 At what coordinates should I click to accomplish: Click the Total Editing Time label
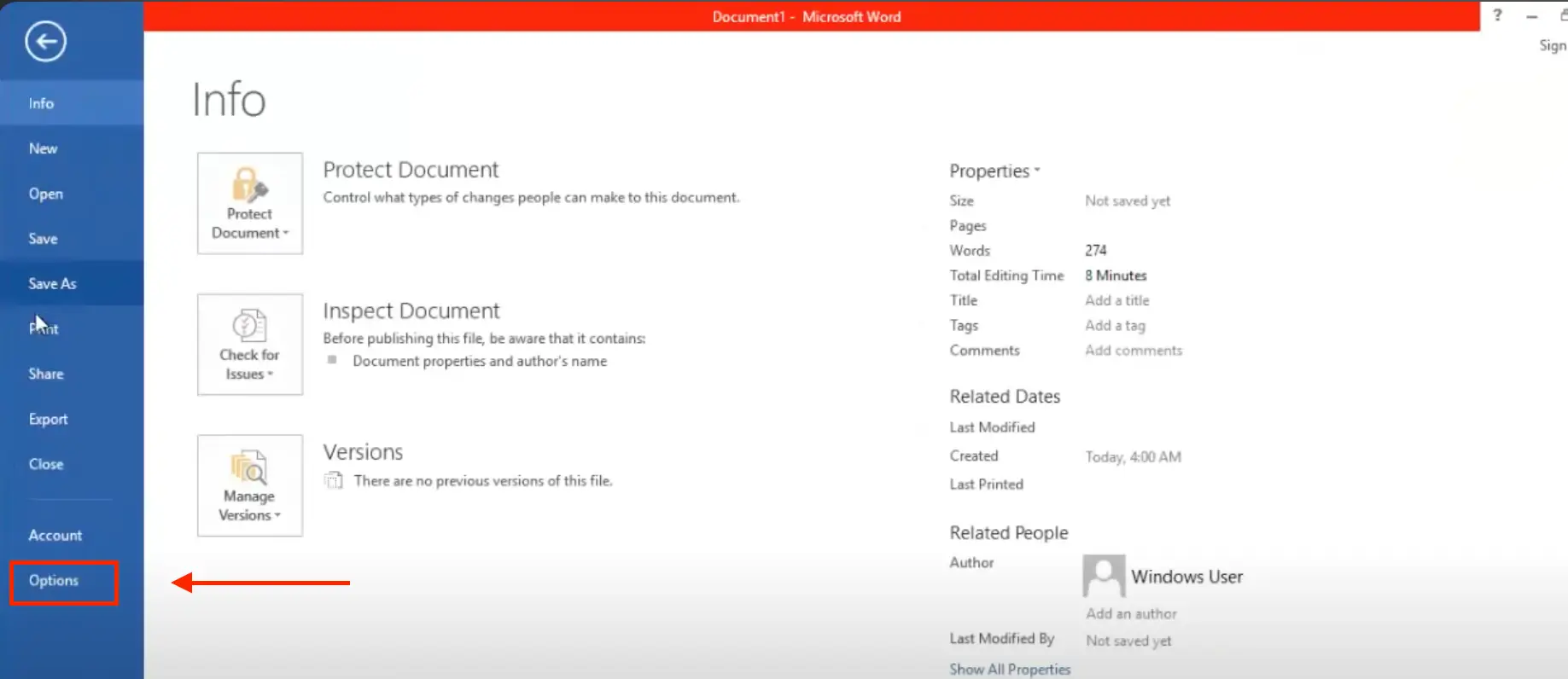coord(1006,276)
